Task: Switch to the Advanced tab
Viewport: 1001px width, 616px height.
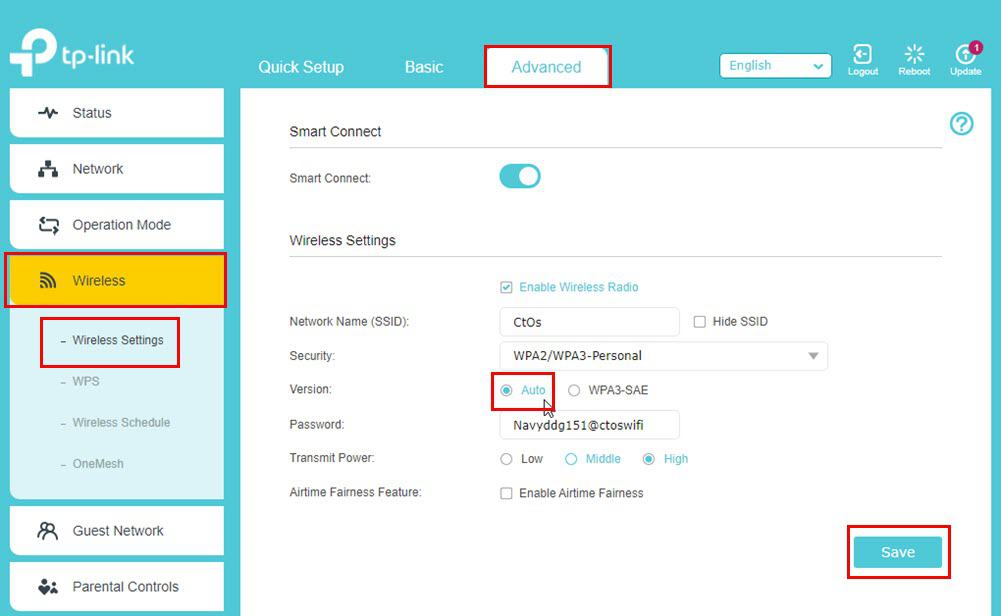Action: [x=546, y=67]
